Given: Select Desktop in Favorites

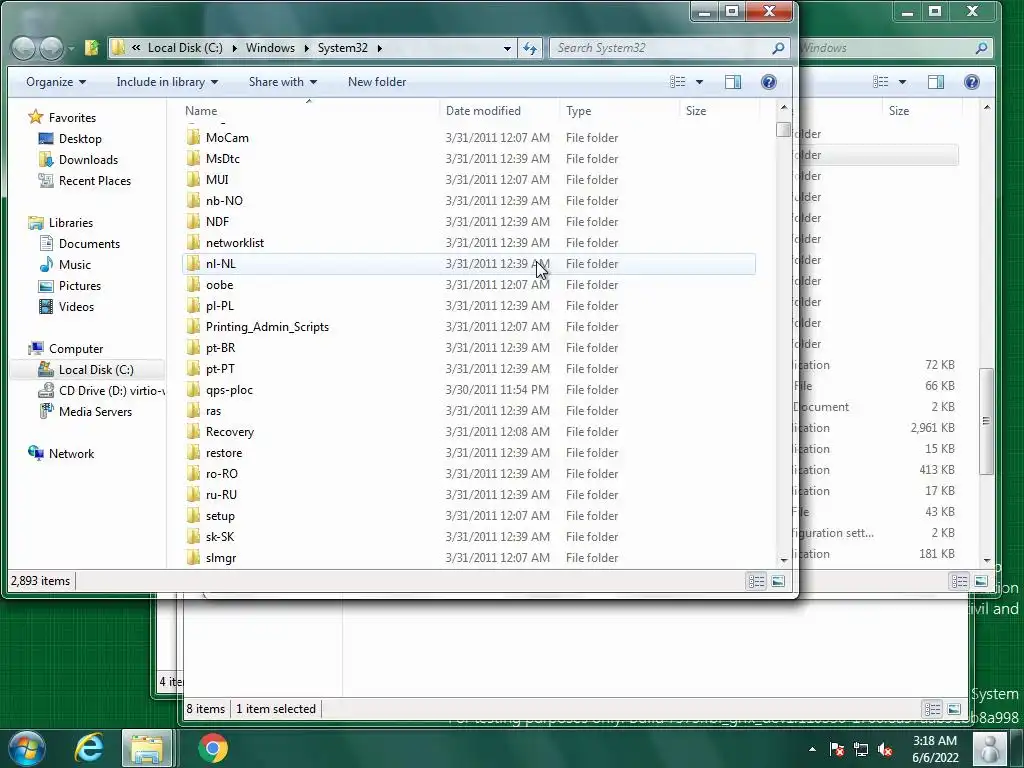Looking at the screenshot, I should (80, 138).
